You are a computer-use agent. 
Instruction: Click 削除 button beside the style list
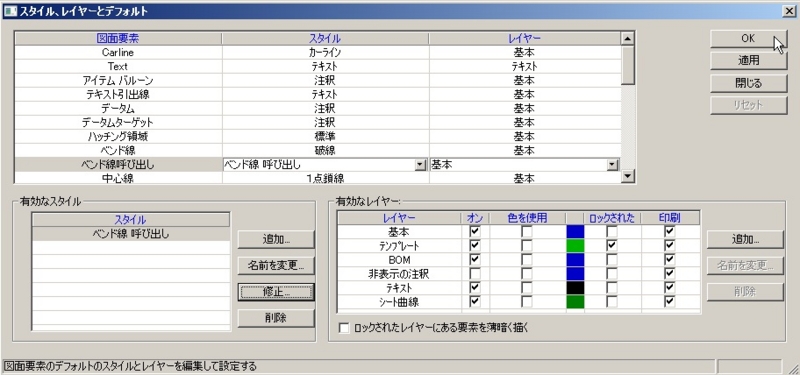[276, 318]
